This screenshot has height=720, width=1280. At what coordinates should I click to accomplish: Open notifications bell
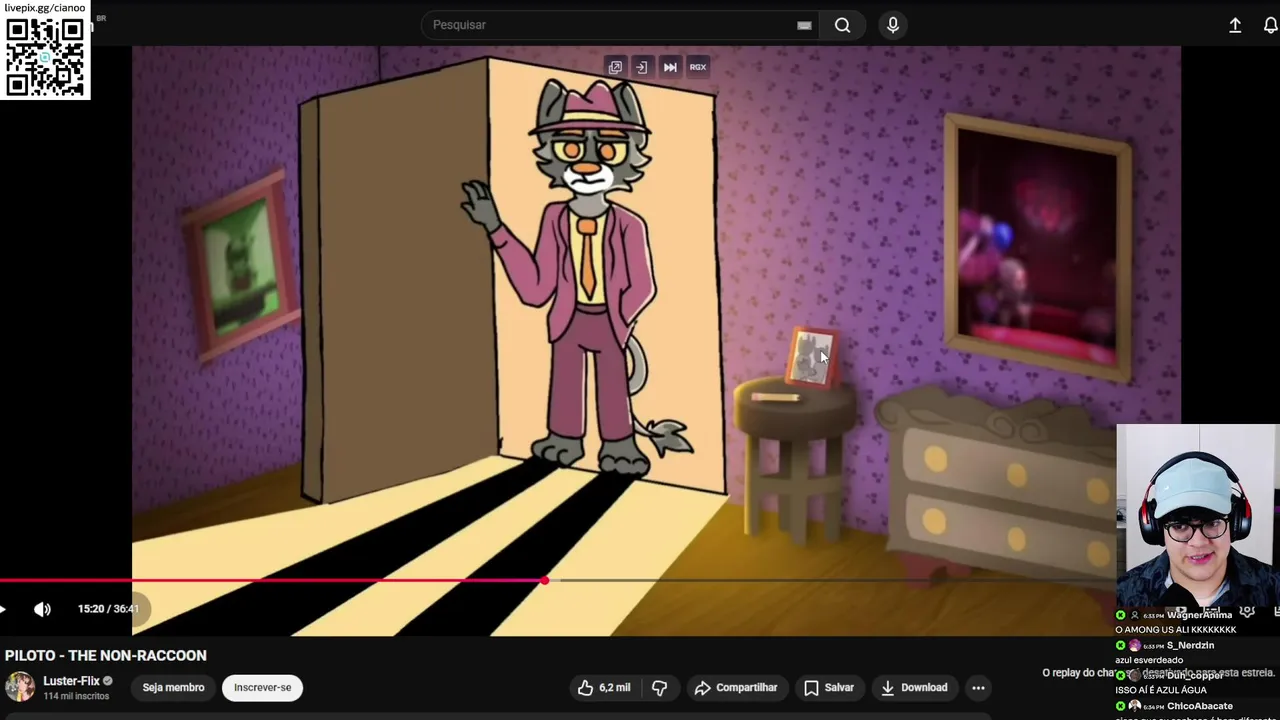pyautogui.click(x=1270, y=26)
